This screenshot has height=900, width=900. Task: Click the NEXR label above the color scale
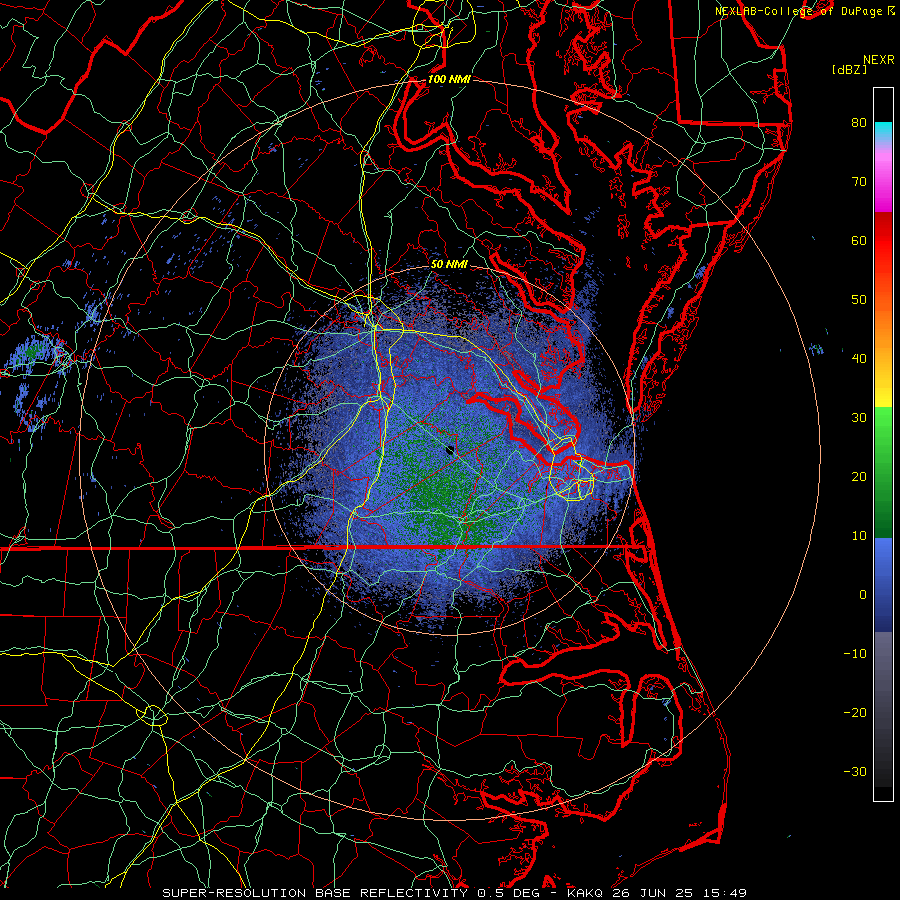pyautogui.click(x=879, y=60)
